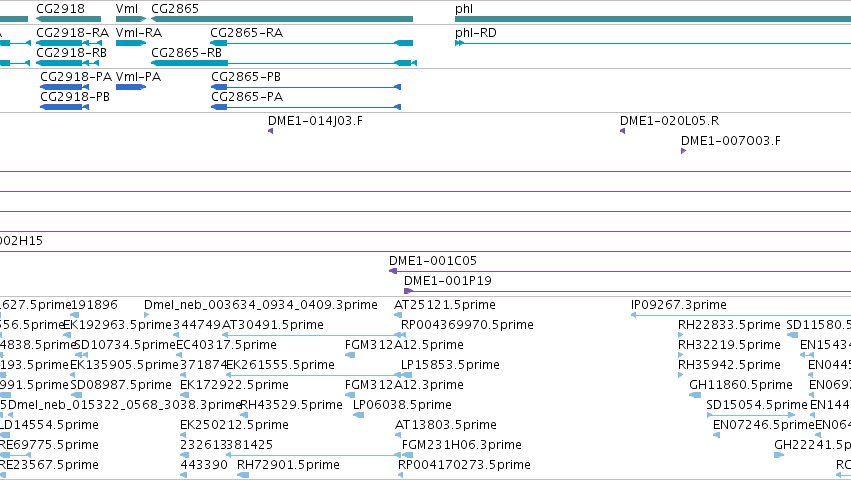The image size is (851, 480).
Task: Click the phl-RD transcript start arrowheads
Action: point(459,43)
